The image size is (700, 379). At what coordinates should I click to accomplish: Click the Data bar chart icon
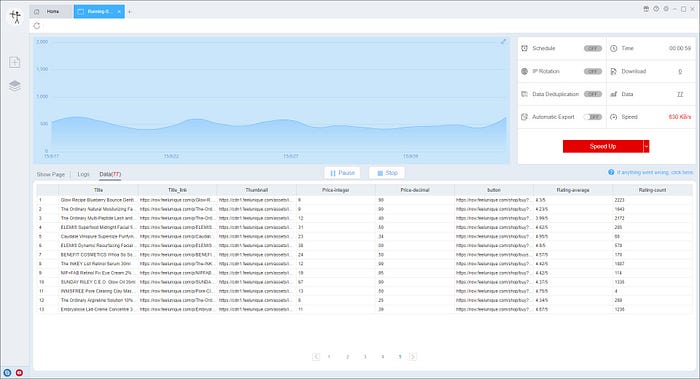coord(613,94)
